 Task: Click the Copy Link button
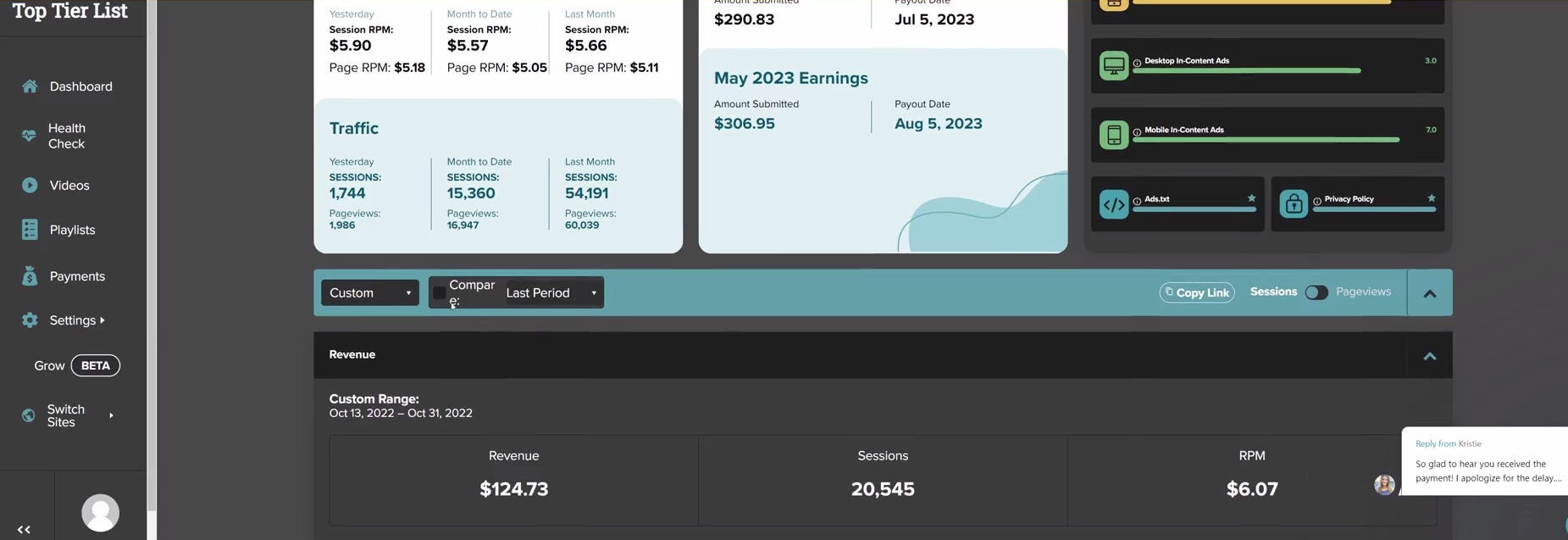click(x=1197, y=292)
